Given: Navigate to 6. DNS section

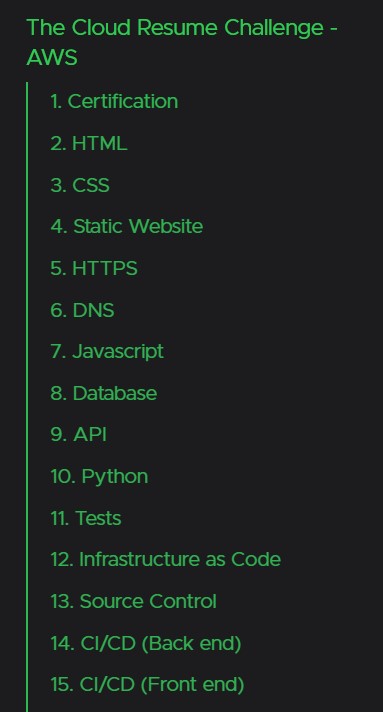Looking at the screenshot, I should pos(82,311).
